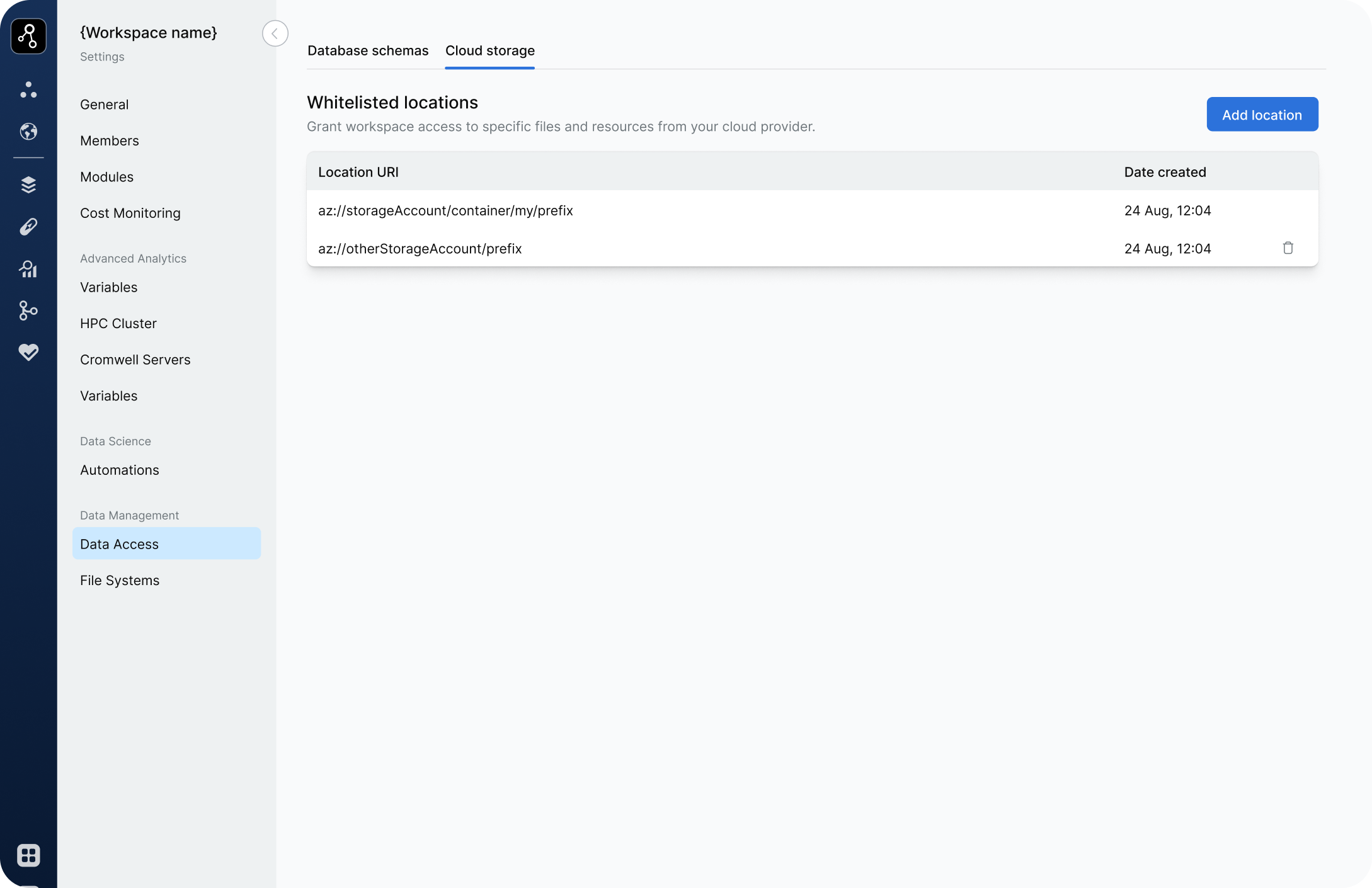Open the pill capsule icon in the rail
The image size is (1372, 888).
click(x=28, y=226)
